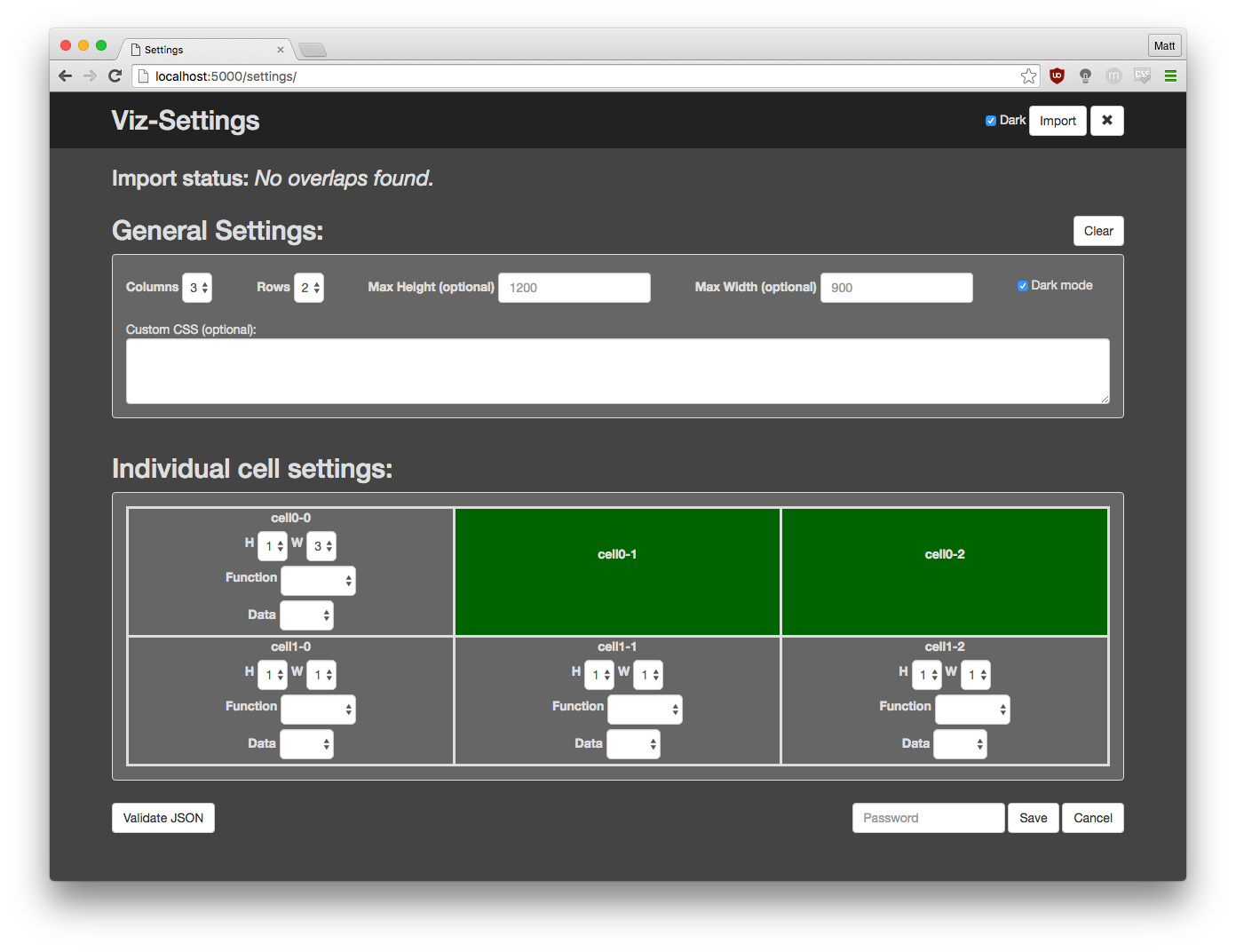
Task: Click the browser back arrow
Action: coord(65,76)
